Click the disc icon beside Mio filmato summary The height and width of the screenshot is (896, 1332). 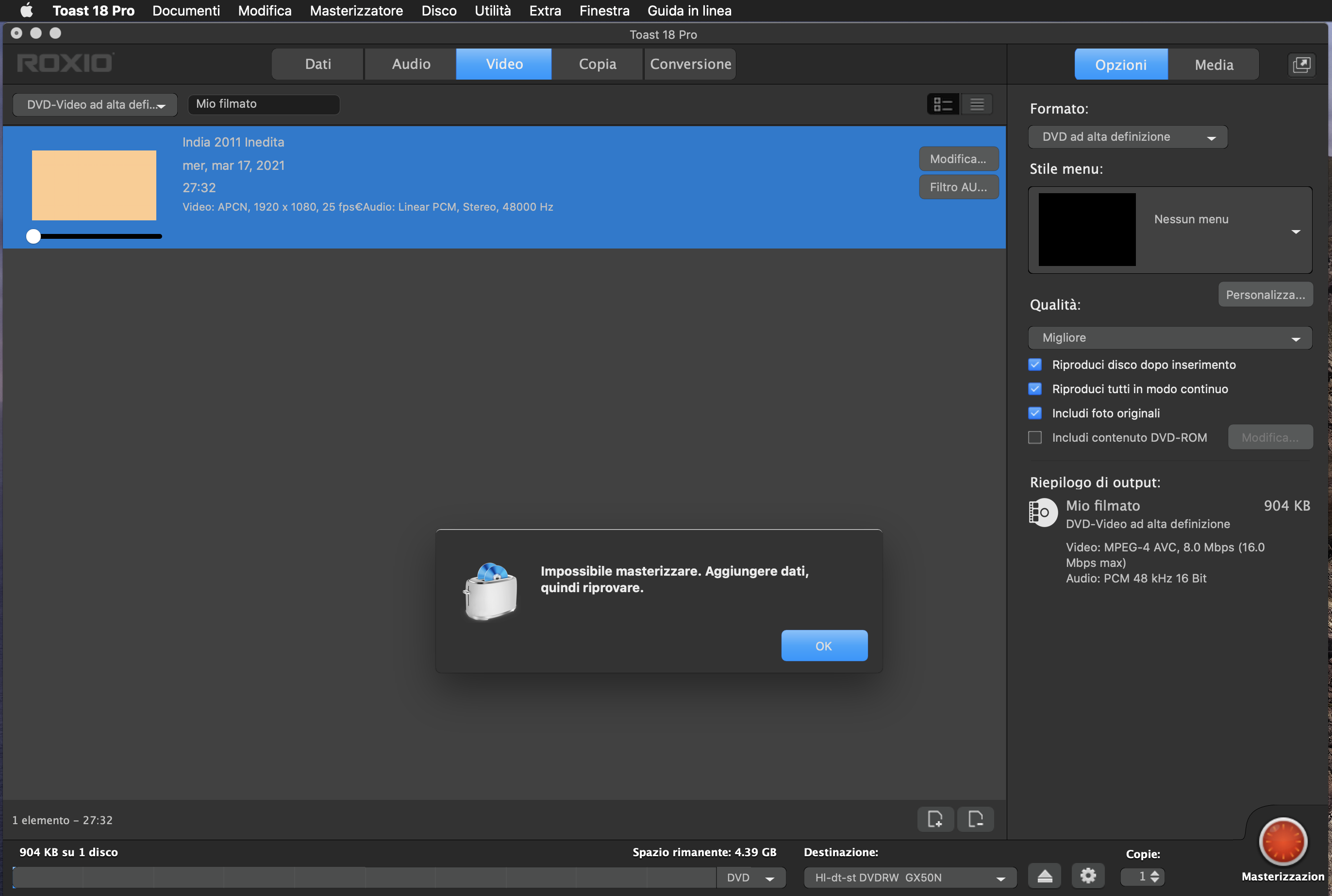(x=1043, y=513)
